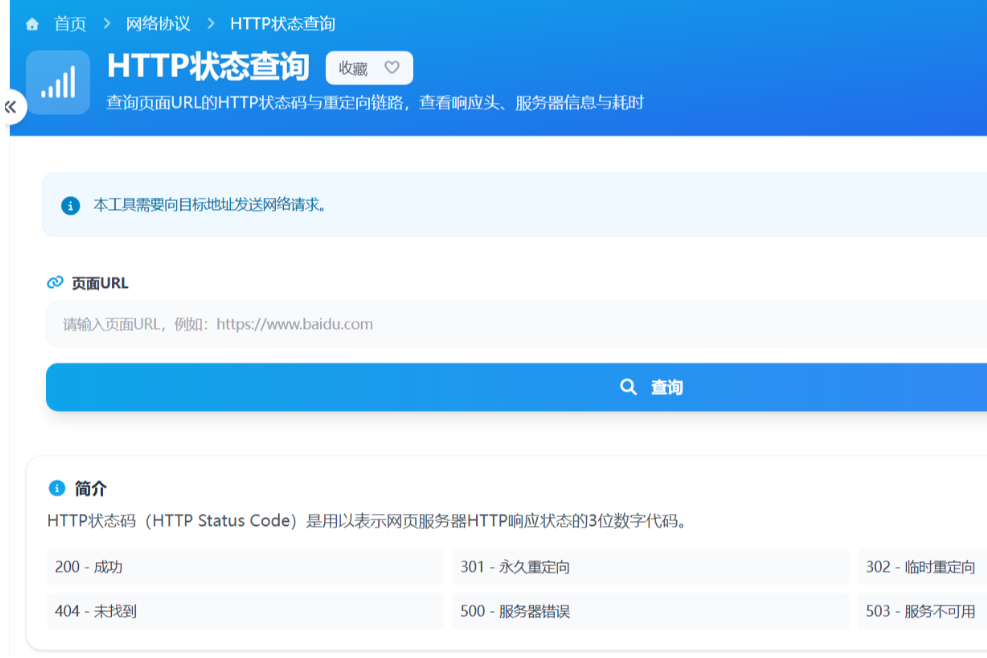Click the signal bars tool icon
This screenshot has width=987, height=658.
point(58,82)
